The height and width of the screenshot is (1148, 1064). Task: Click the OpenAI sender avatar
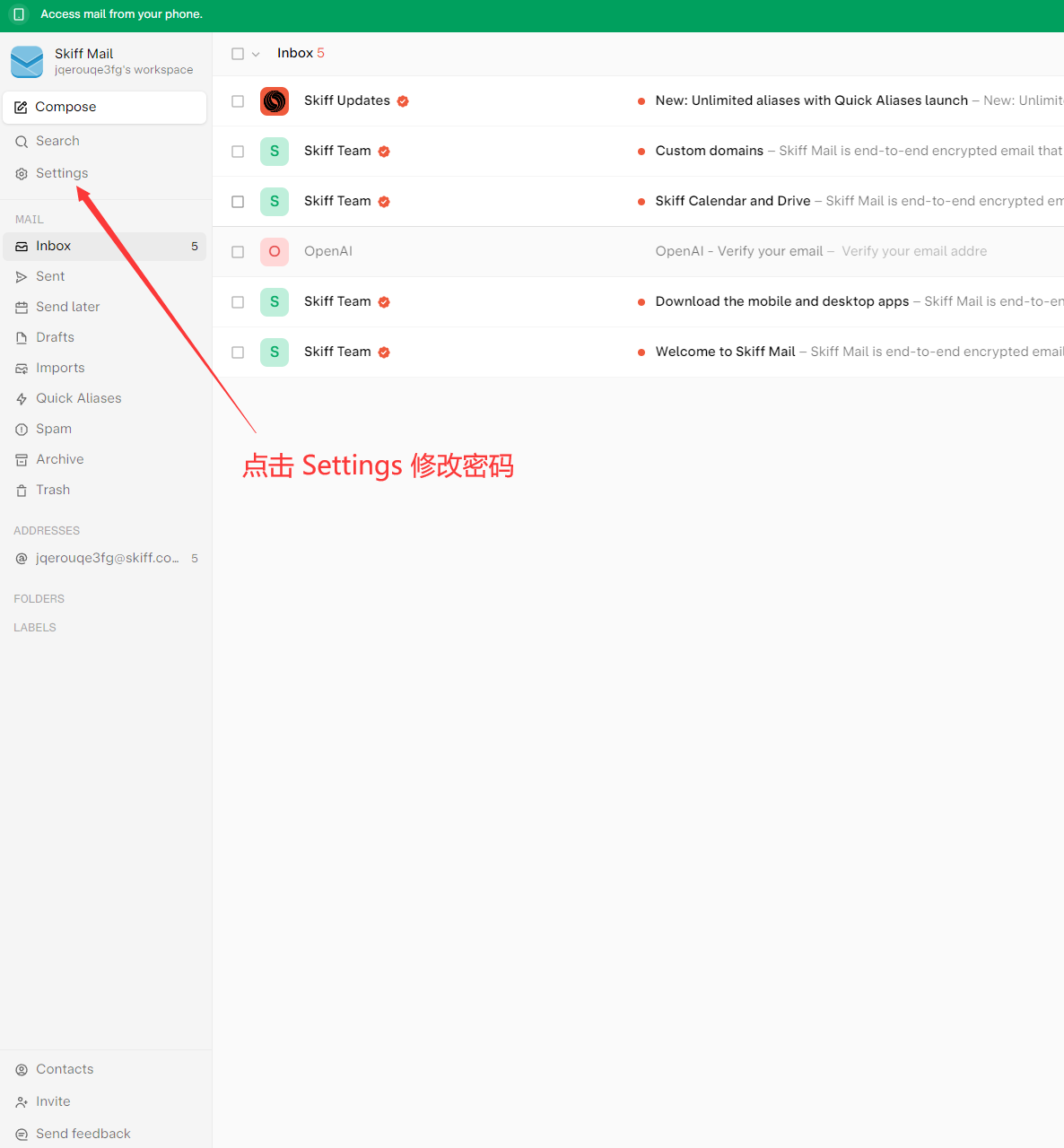click(275, 252)
